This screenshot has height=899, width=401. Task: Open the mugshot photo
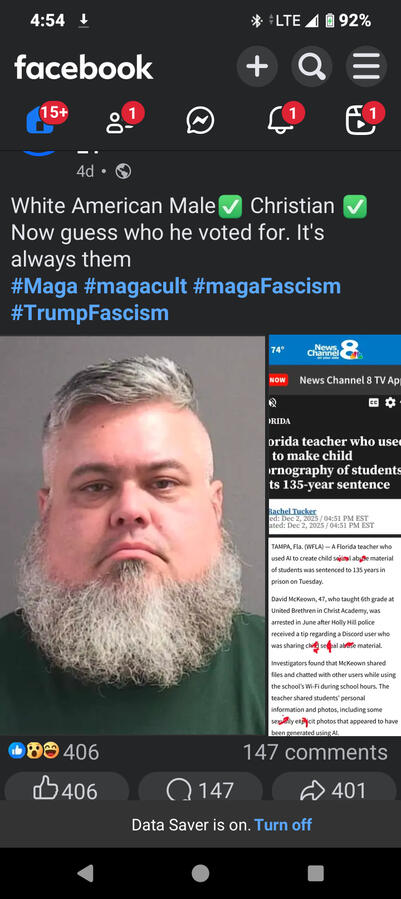pos(133,535)
